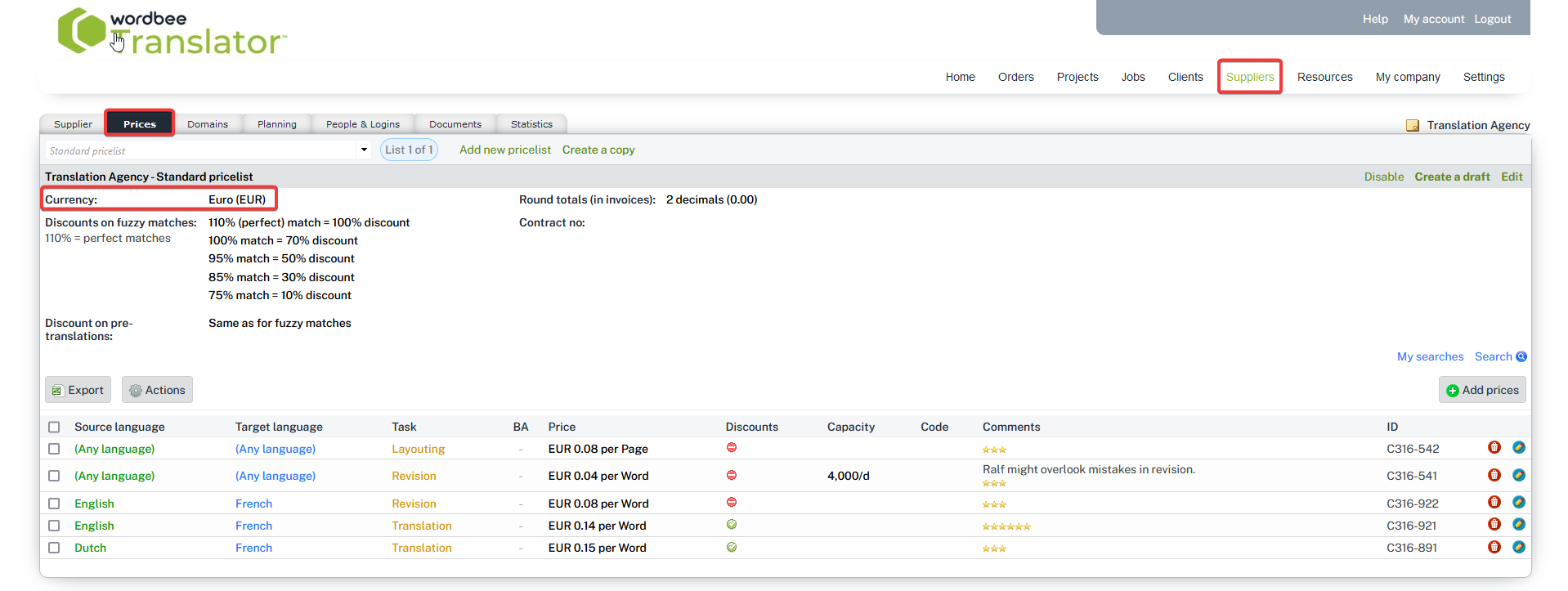Click the Add prices button

tap(1481, 390)
